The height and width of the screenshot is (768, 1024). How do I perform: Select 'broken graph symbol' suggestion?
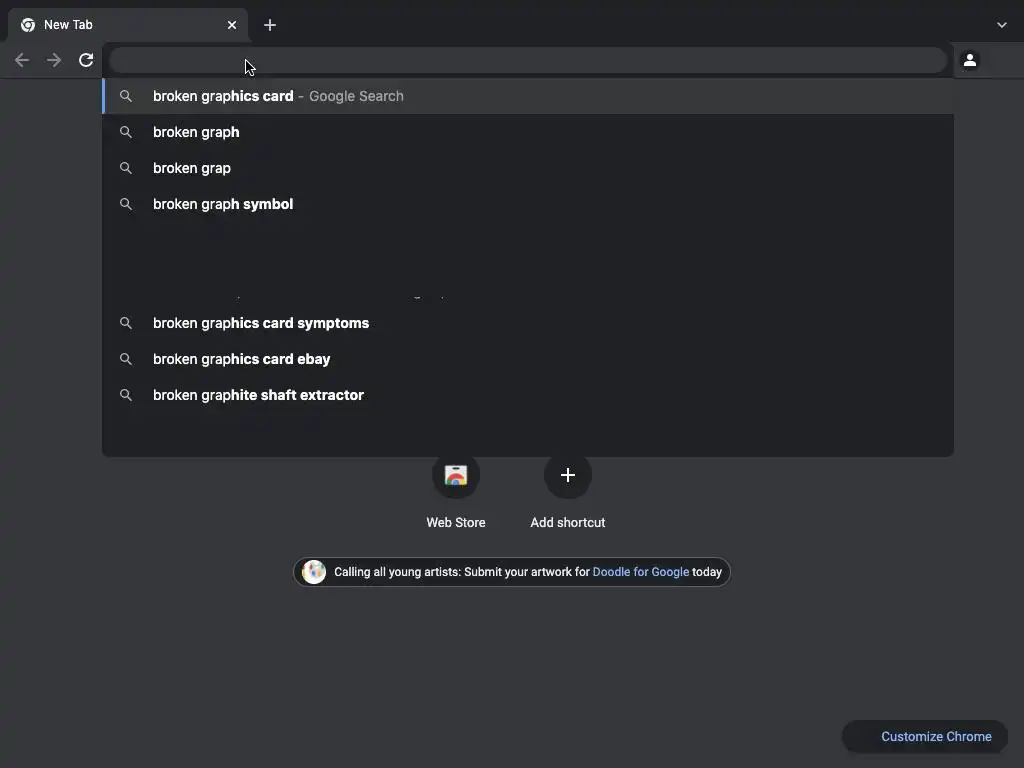click(x=223, y=204)
